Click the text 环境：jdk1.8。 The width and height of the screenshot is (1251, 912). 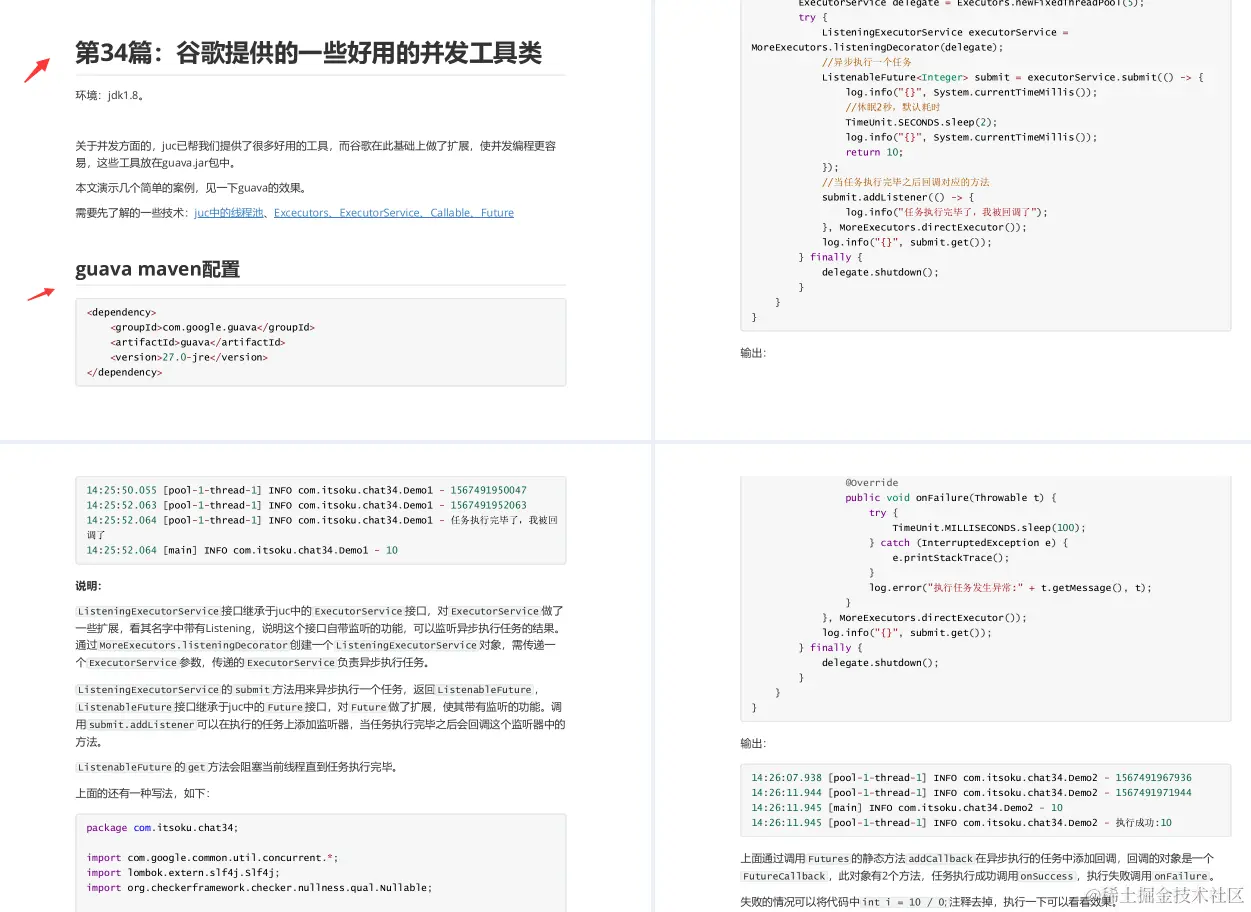coord(110,96)
